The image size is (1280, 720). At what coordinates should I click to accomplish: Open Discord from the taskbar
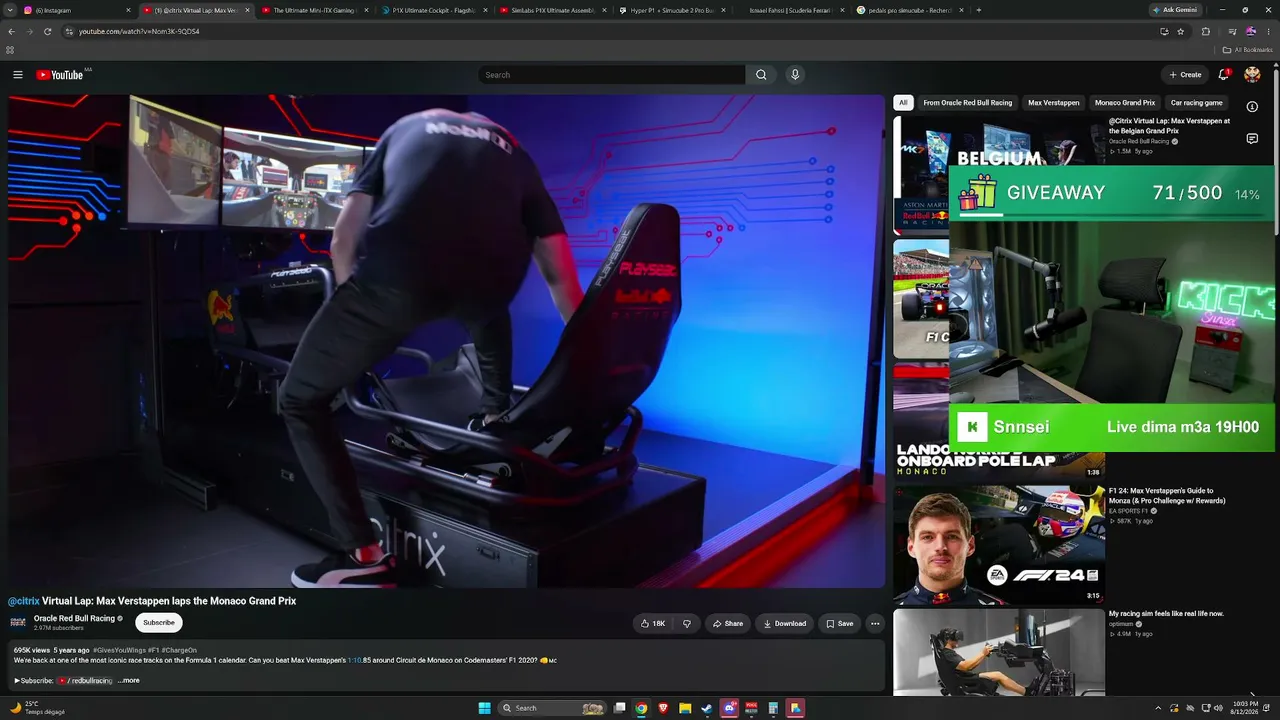point(729,708)
